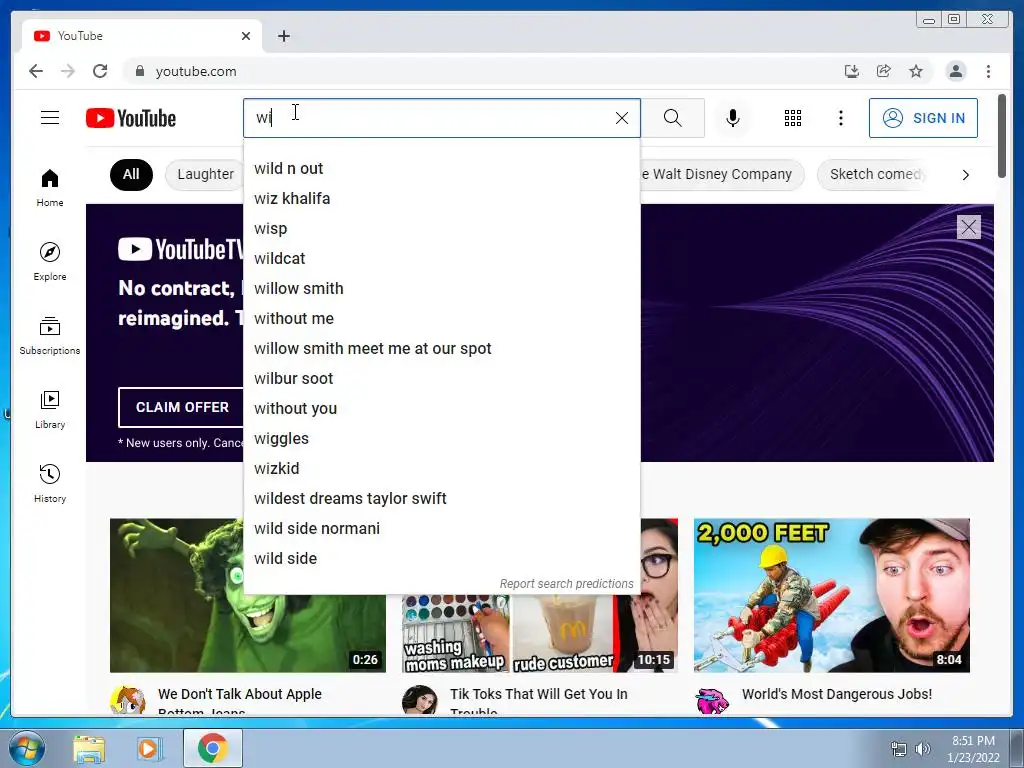Open Library in sidebar
Viewport: 1024px width, 768px height.
[x=50, y=409]
